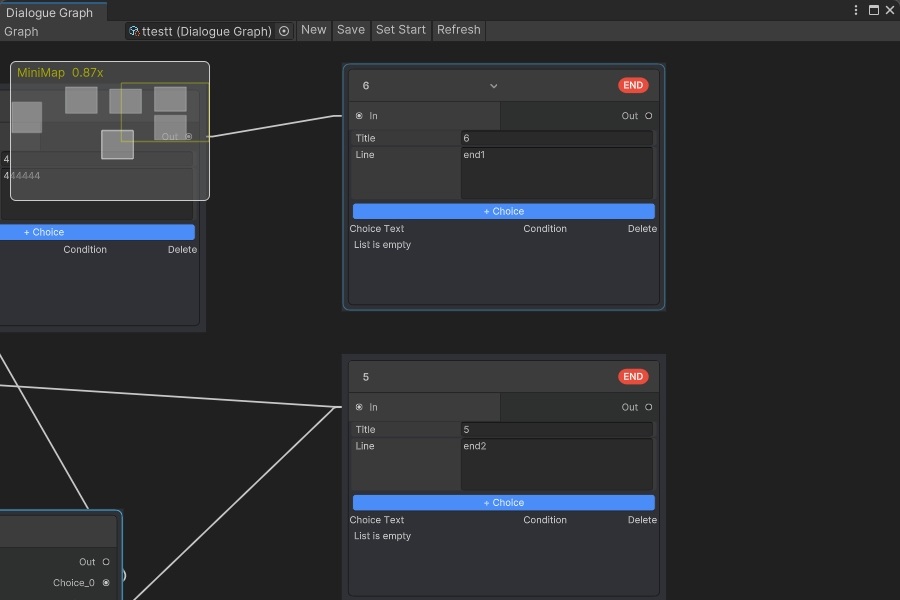900x600 pixels.
Task: Collapse node 6 using its chevron
Action: point(493,86)
